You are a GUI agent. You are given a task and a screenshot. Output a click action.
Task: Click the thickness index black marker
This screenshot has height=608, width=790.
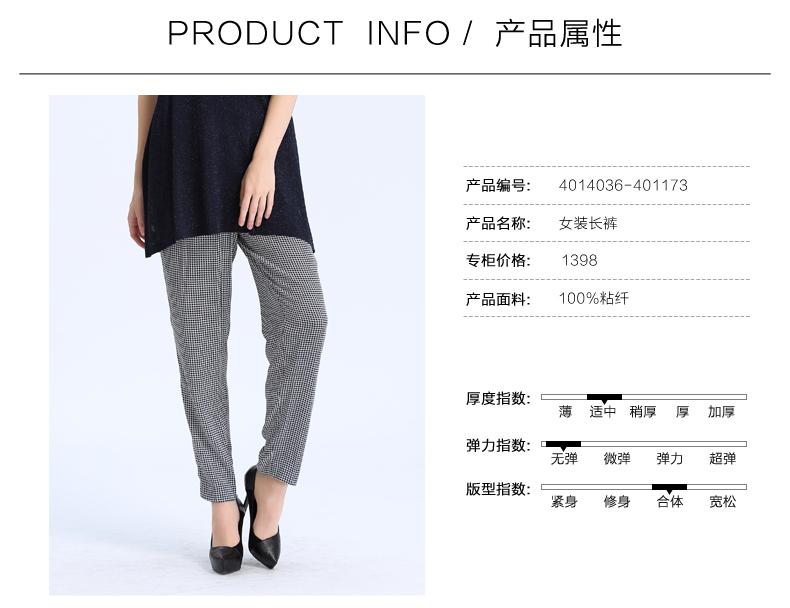604,398
